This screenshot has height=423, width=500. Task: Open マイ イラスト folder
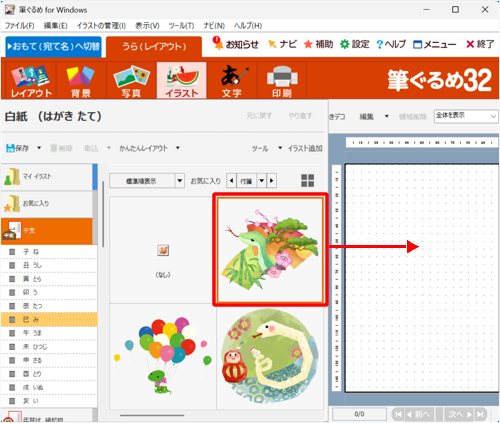point(47,177)
